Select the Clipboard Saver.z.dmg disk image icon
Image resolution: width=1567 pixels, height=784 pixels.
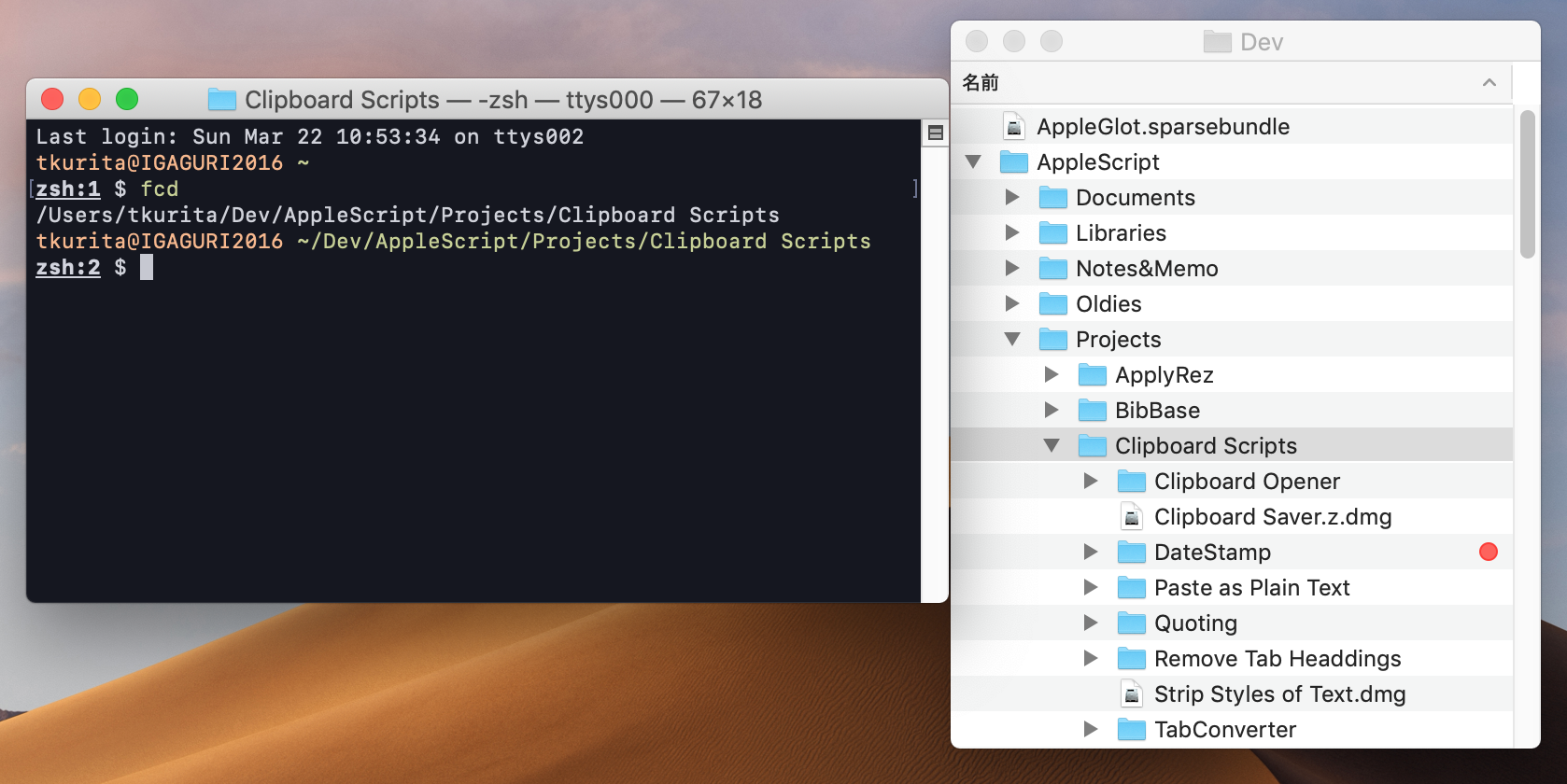click(1131, 516)
